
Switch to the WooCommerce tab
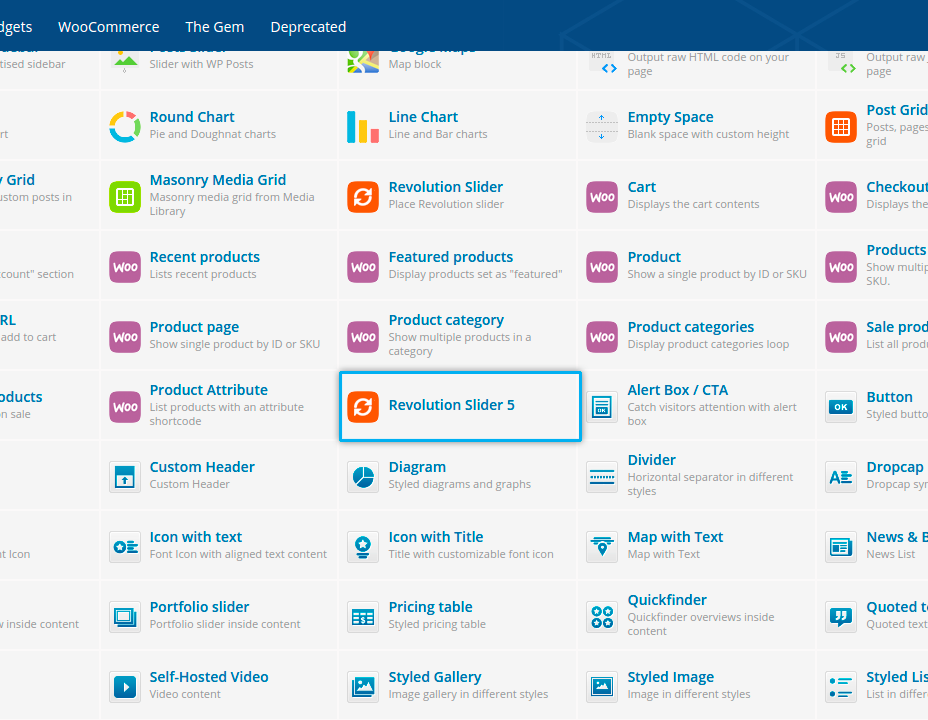(x=108, y=27)
